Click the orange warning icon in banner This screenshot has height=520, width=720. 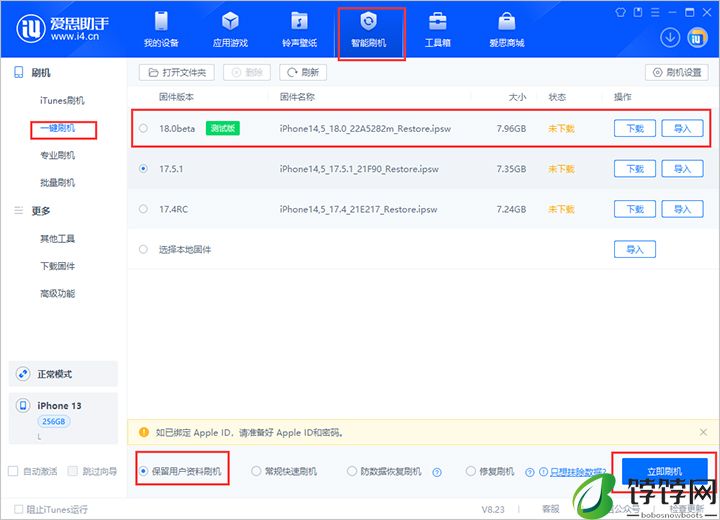pos(144,432)
